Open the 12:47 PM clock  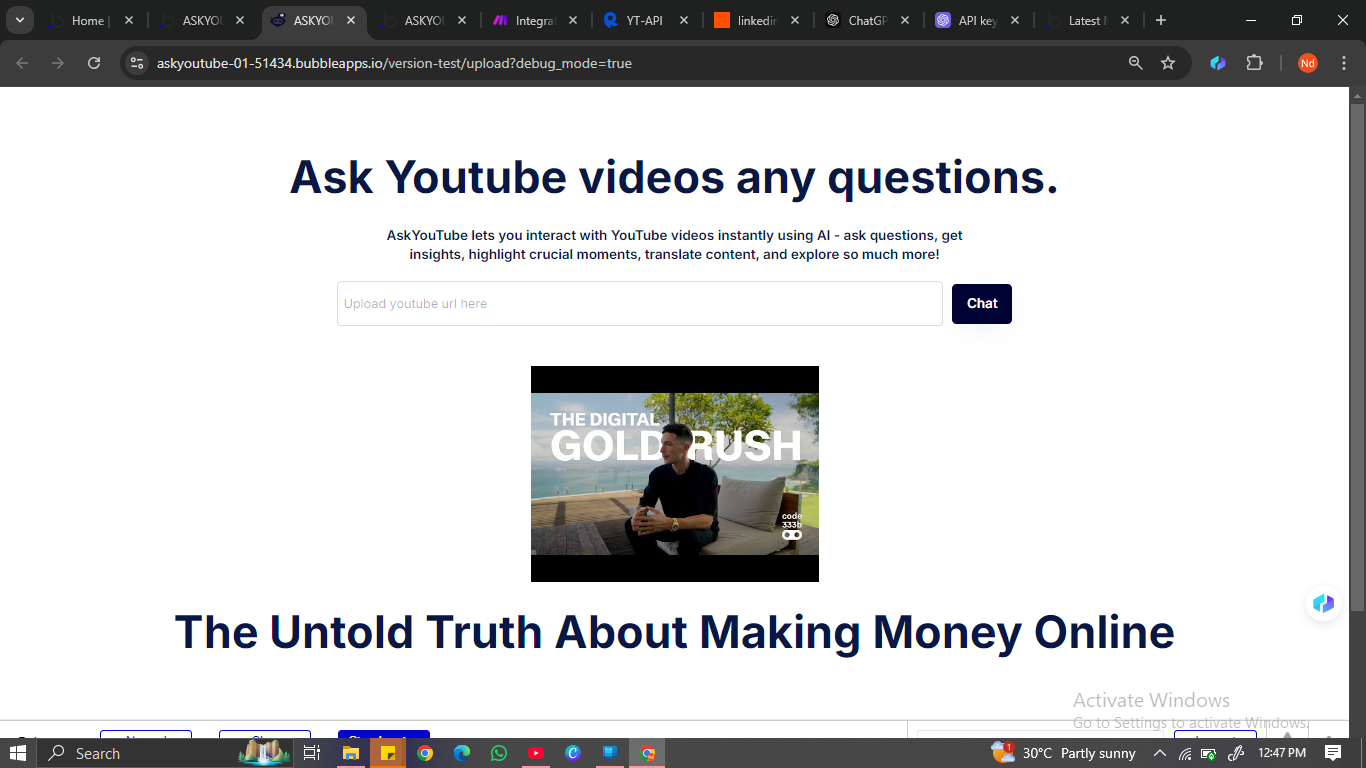coord(1282,753)
